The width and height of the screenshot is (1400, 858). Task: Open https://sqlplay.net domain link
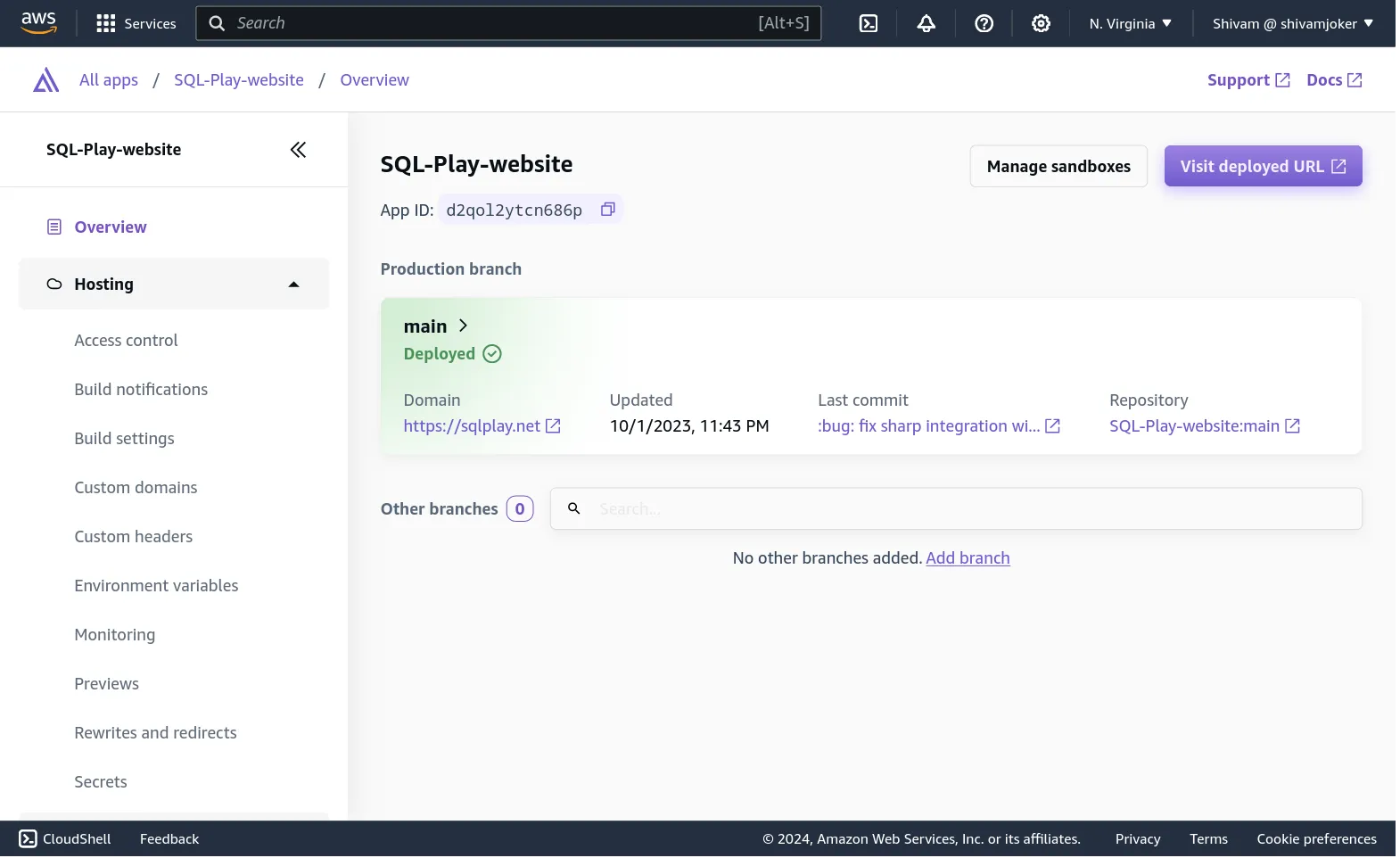[482, 426]
